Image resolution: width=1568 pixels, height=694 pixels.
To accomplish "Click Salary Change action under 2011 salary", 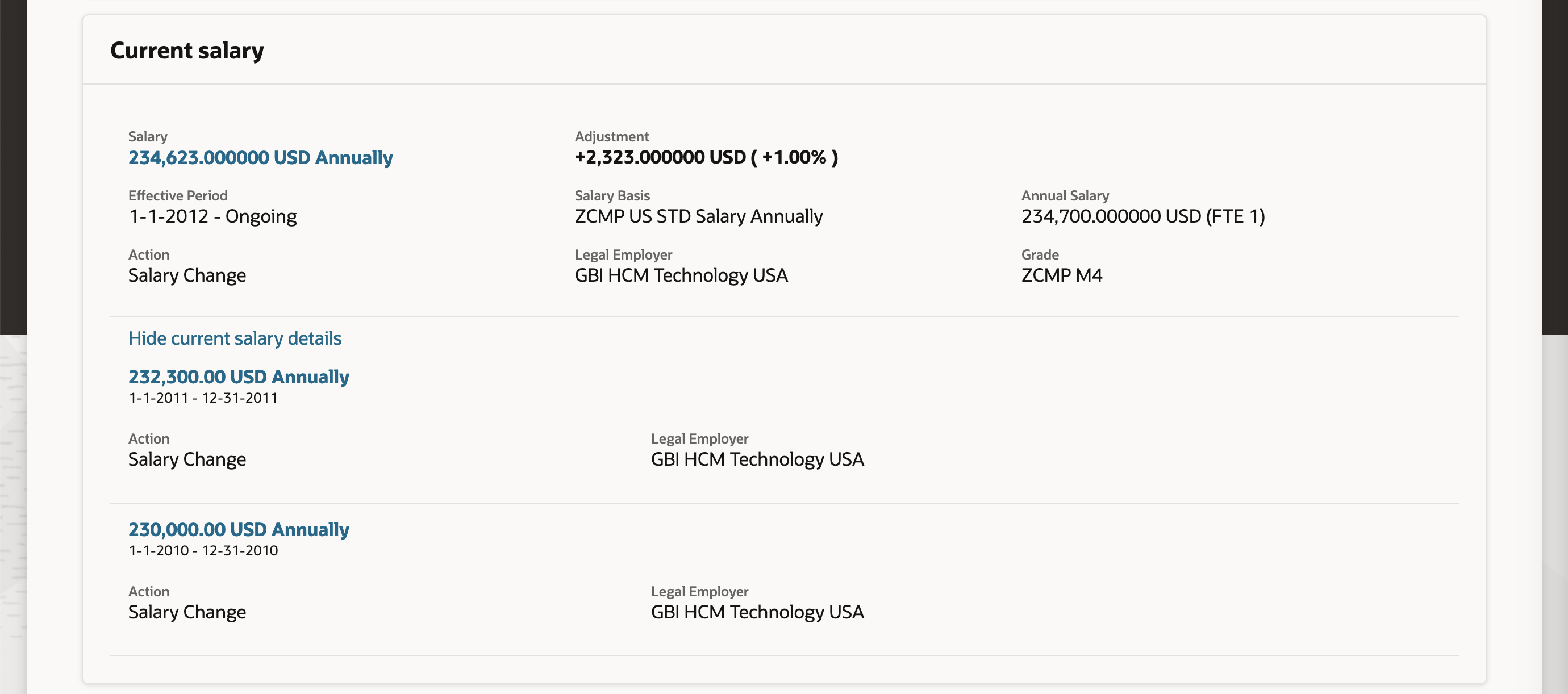I will 187,459.
